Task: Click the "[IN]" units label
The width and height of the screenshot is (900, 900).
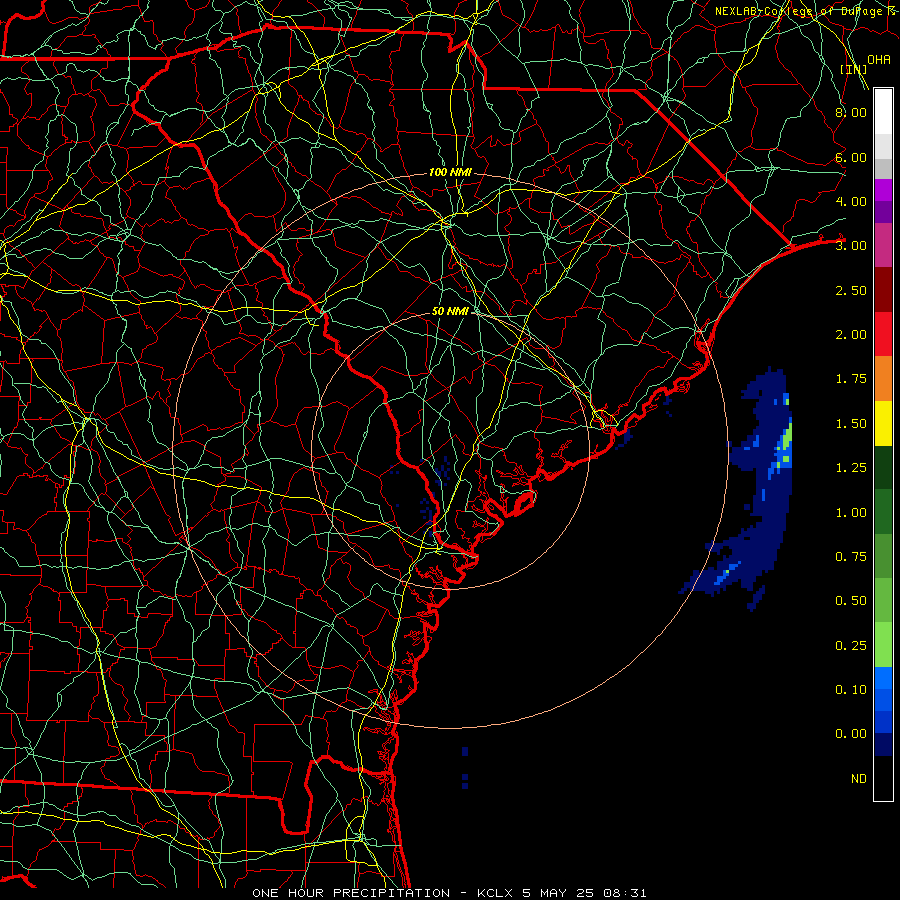Action: (853, 69)
